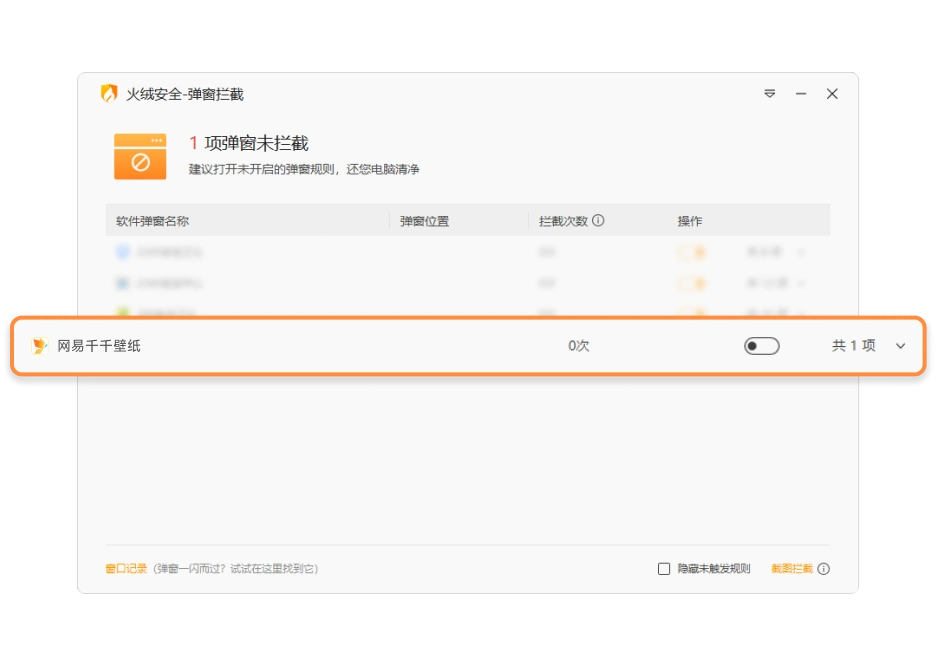
Task: Click the 弹窗位置 column header
Action: (424, 221)
